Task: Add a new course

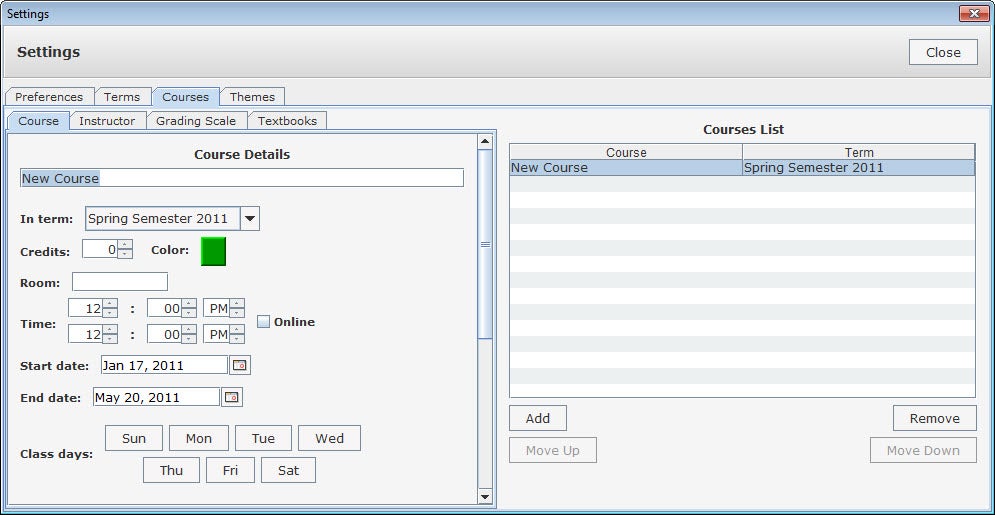Action: click(537, 418)
